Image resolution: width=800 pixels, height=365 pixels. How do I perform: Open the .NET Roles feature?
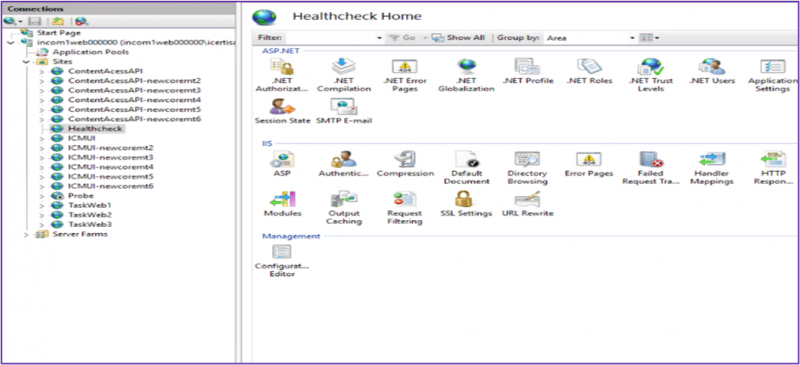(589, 72)
